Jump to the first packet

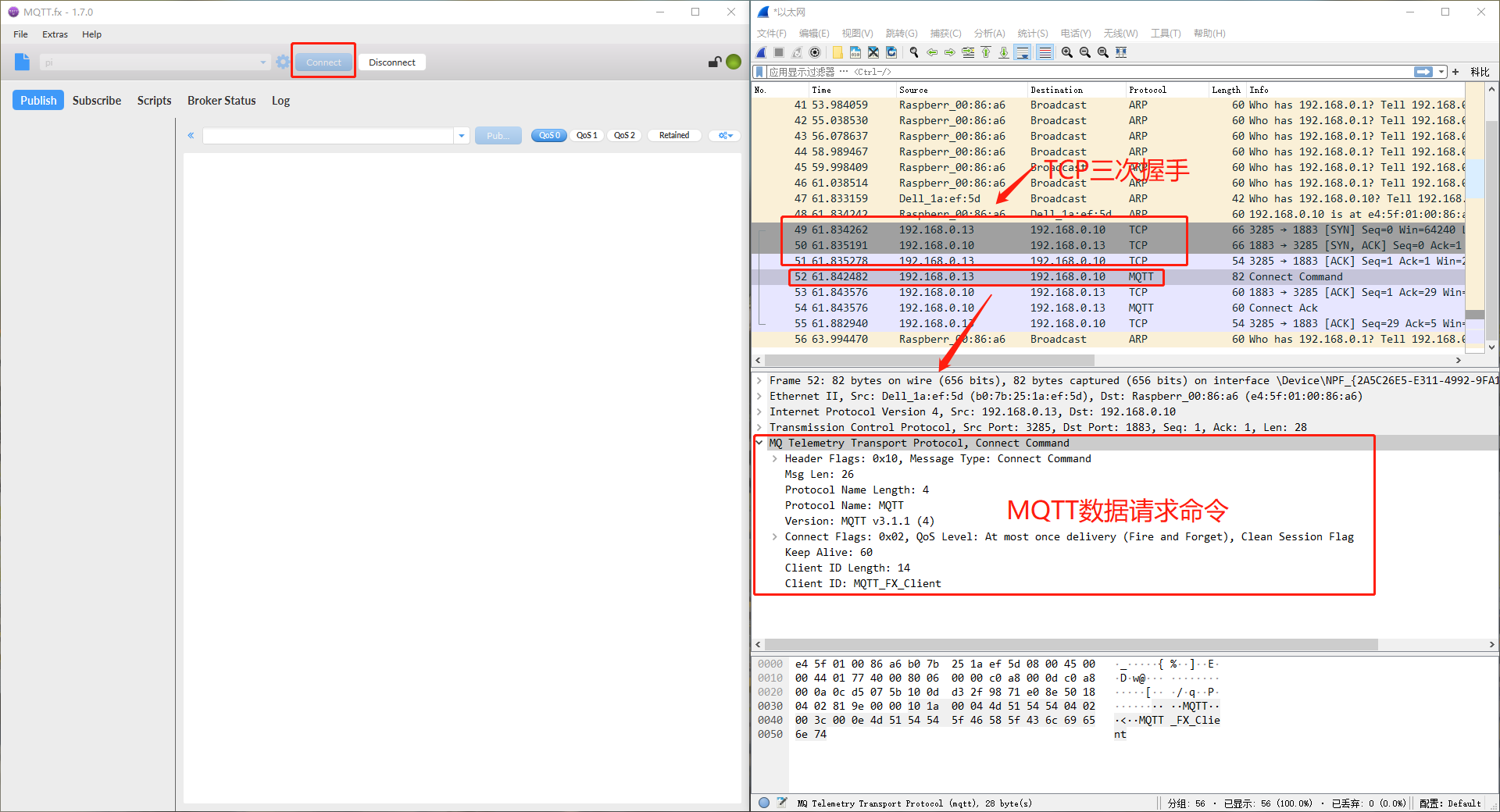pyautogui.click(x=986, y=52)
